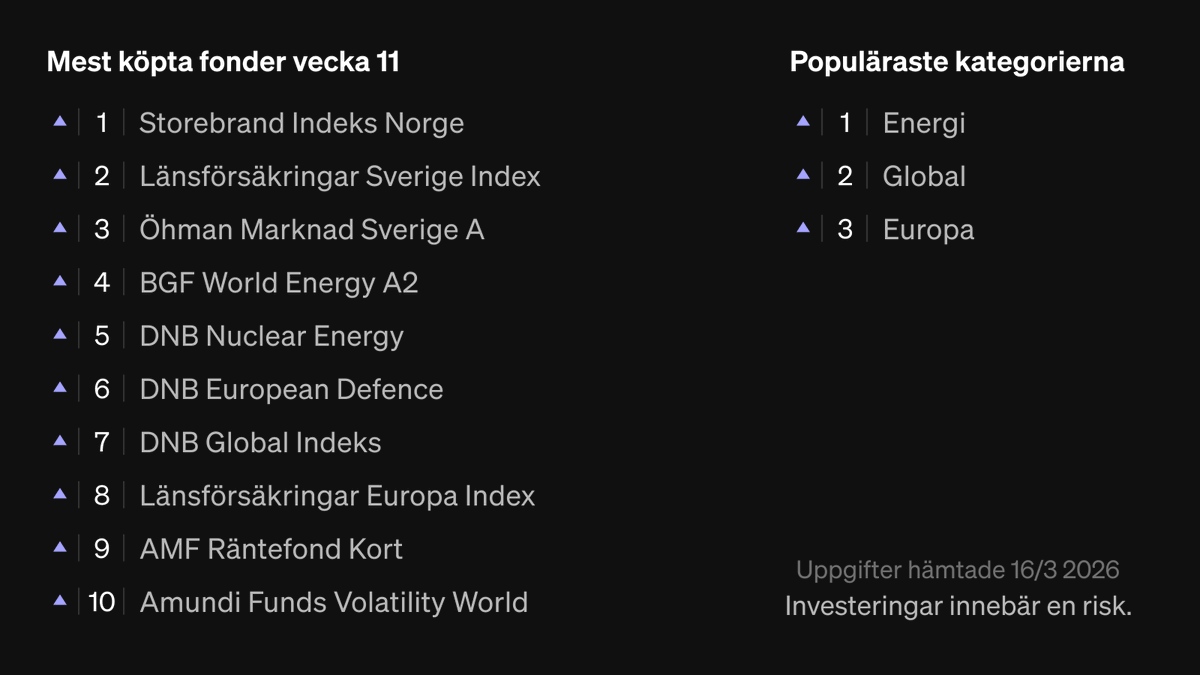Click the up arrow next to Global category
The width and height of the screenshot is (1200, 675).
point(803,174)
